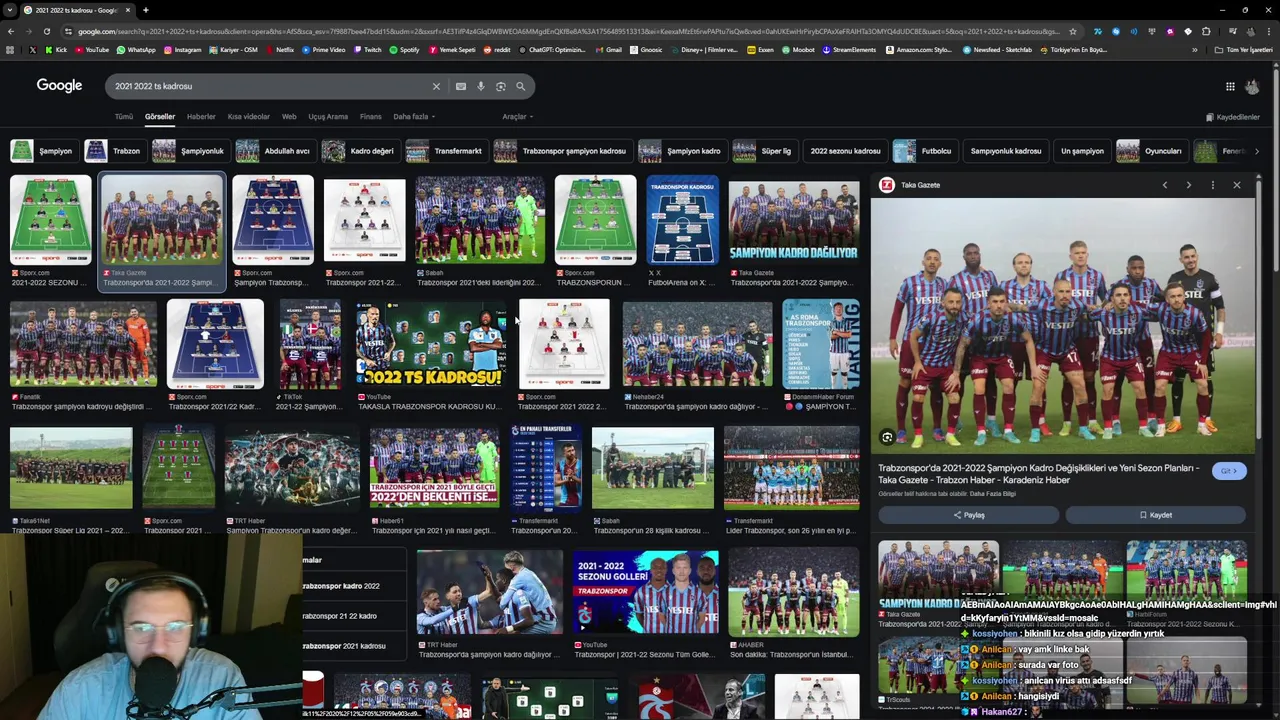Viewport: 1280px width, 720px height.
Task: Click the Git visit button
Action: 1229,471
